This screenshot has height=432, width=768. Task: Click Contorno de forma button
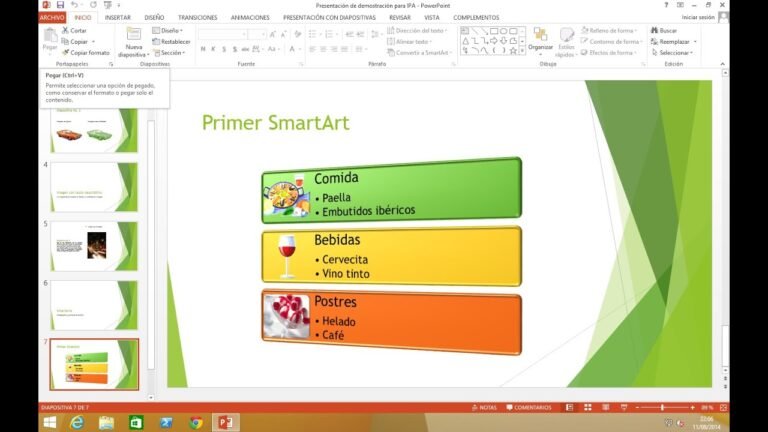[610, 42]
